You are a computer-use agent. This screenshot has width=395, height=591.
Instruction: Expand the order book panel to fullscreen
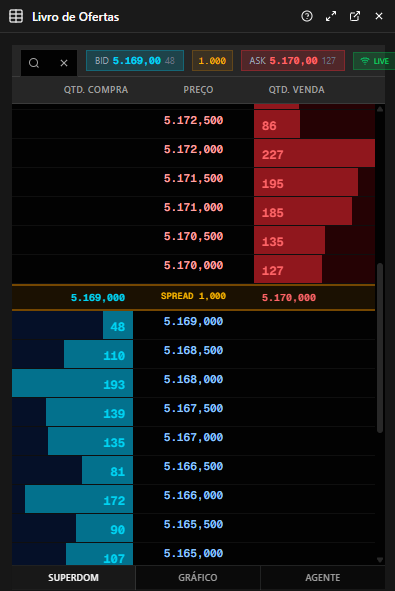click(331, 16)
